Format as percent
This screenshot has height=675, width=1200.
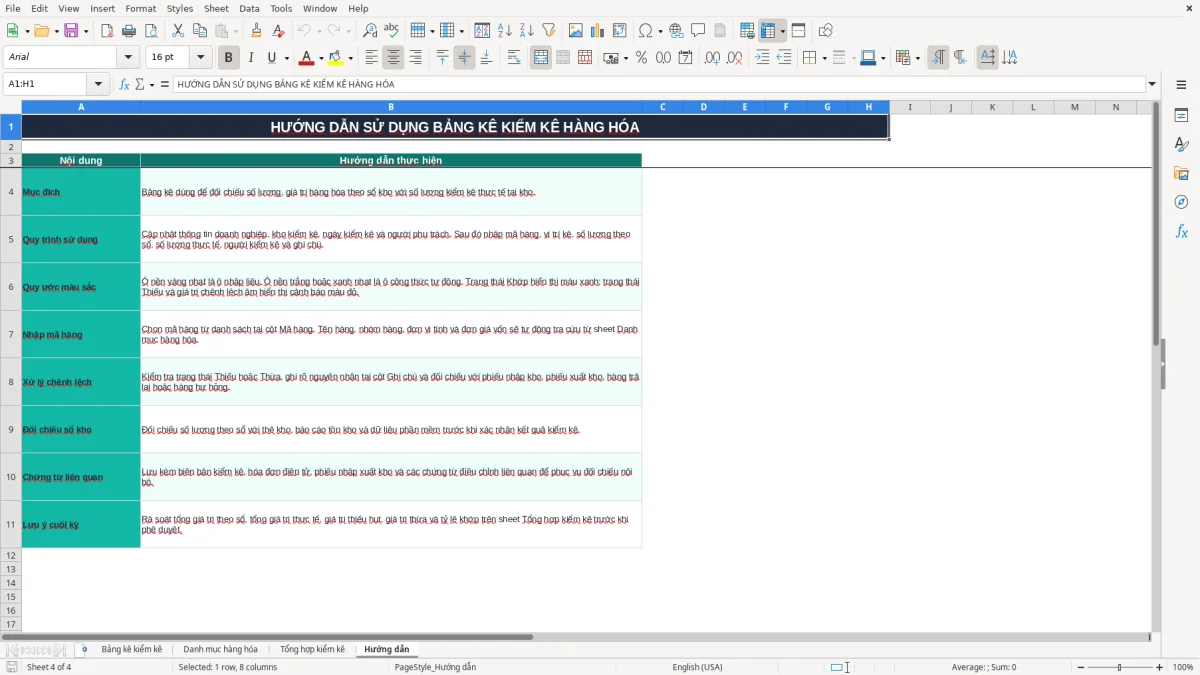(x=641, y=58)
